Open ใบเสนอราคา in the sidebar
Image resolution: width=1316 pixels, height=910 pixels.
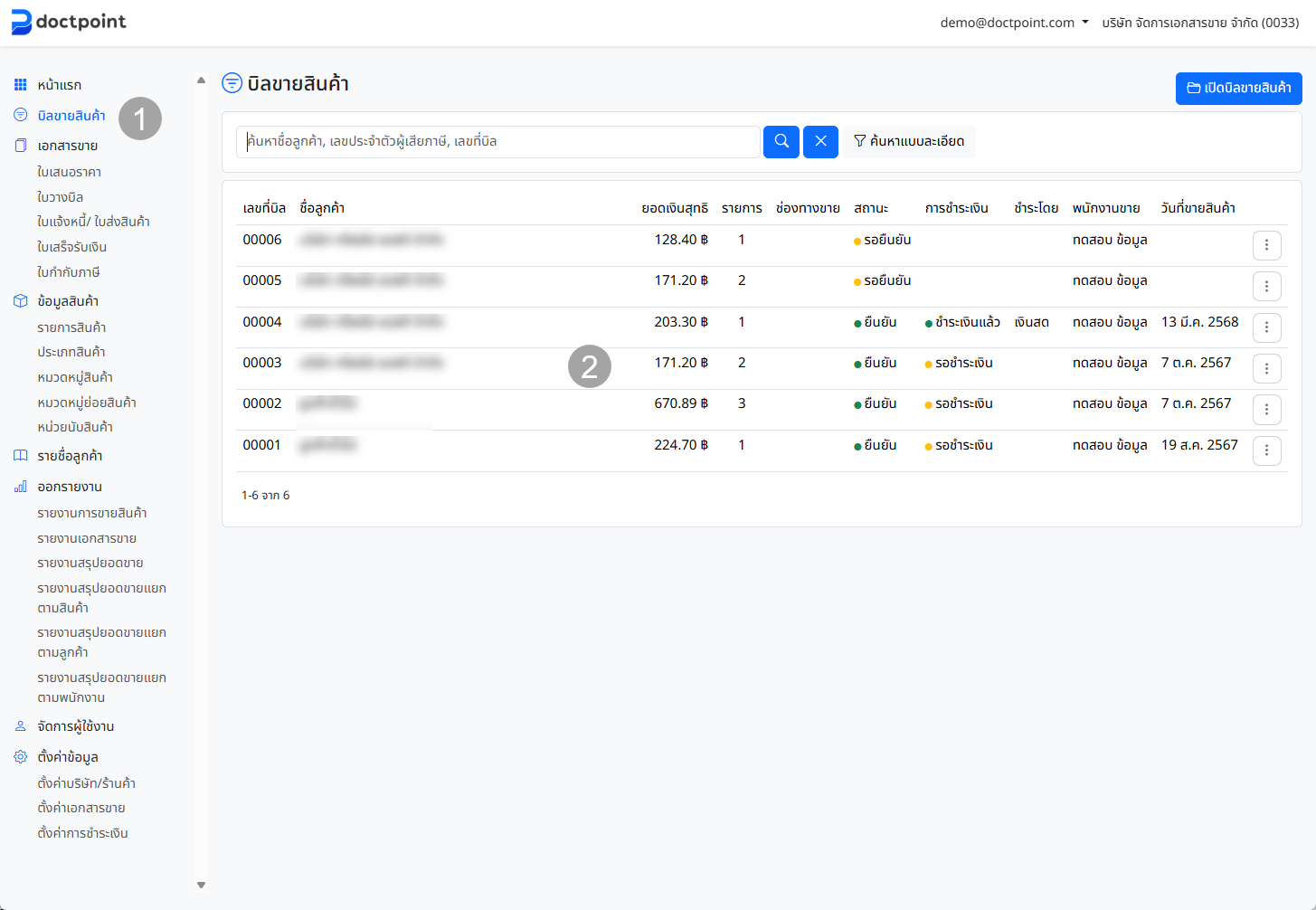69,172
